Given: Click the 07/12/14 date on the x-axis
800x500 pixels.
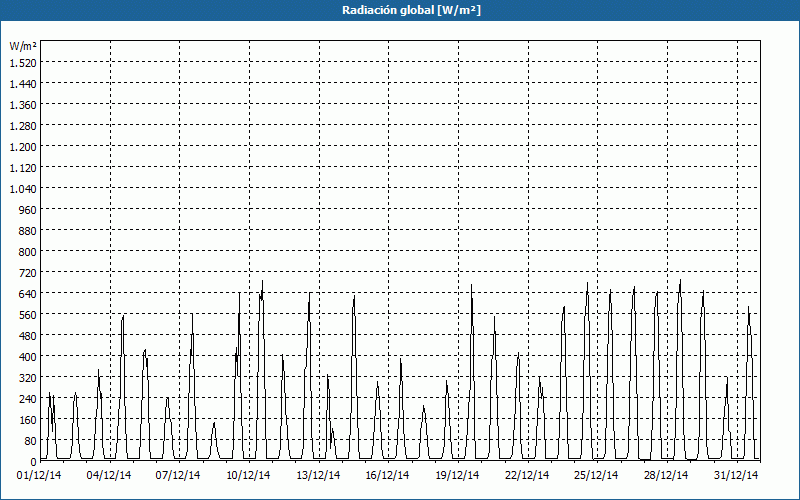Looking at the screenshot, I should pyautogui.click(x=179, y=475).
